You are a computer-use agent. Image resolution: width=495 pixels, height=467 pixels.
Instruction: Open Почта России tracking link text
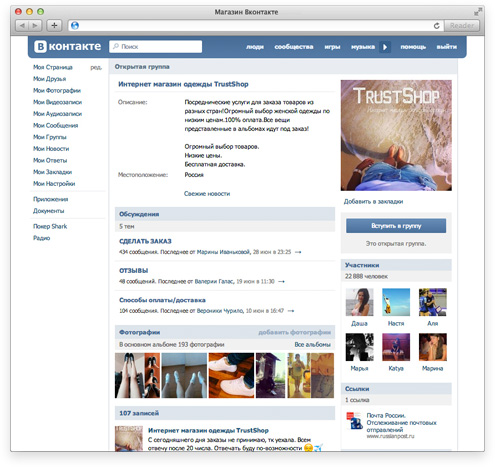401,423
